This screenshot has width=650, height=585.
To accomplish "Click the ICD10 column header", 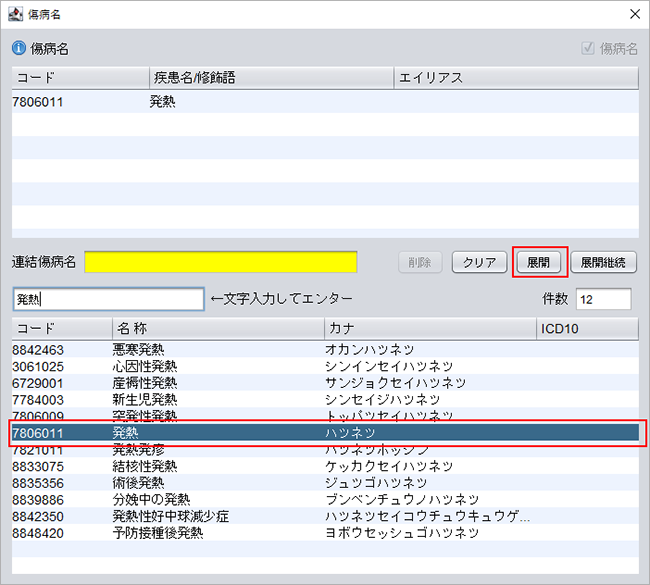I will (586, 328).
